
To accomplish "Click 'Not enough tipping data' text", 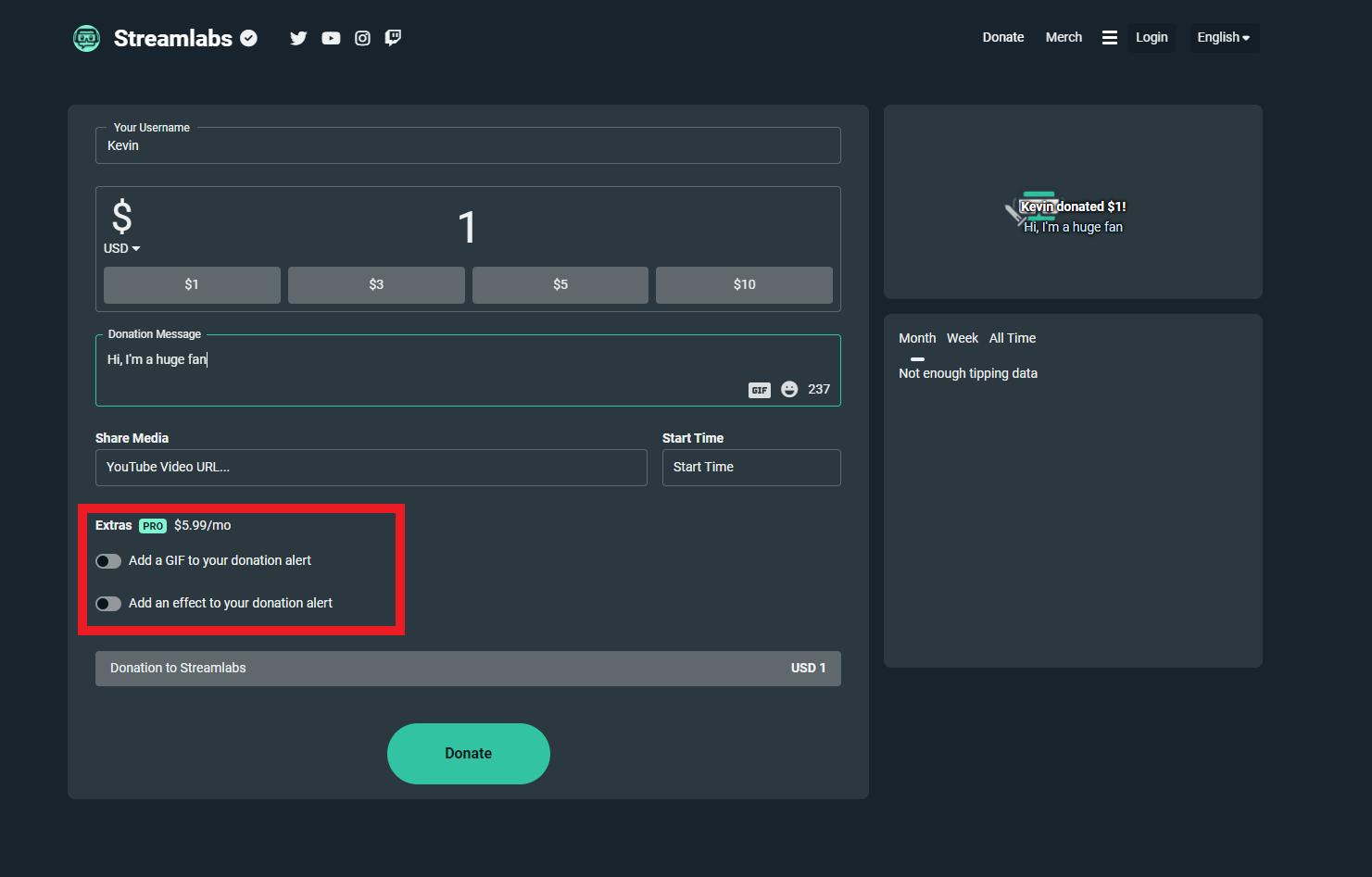I will [968, 373].
